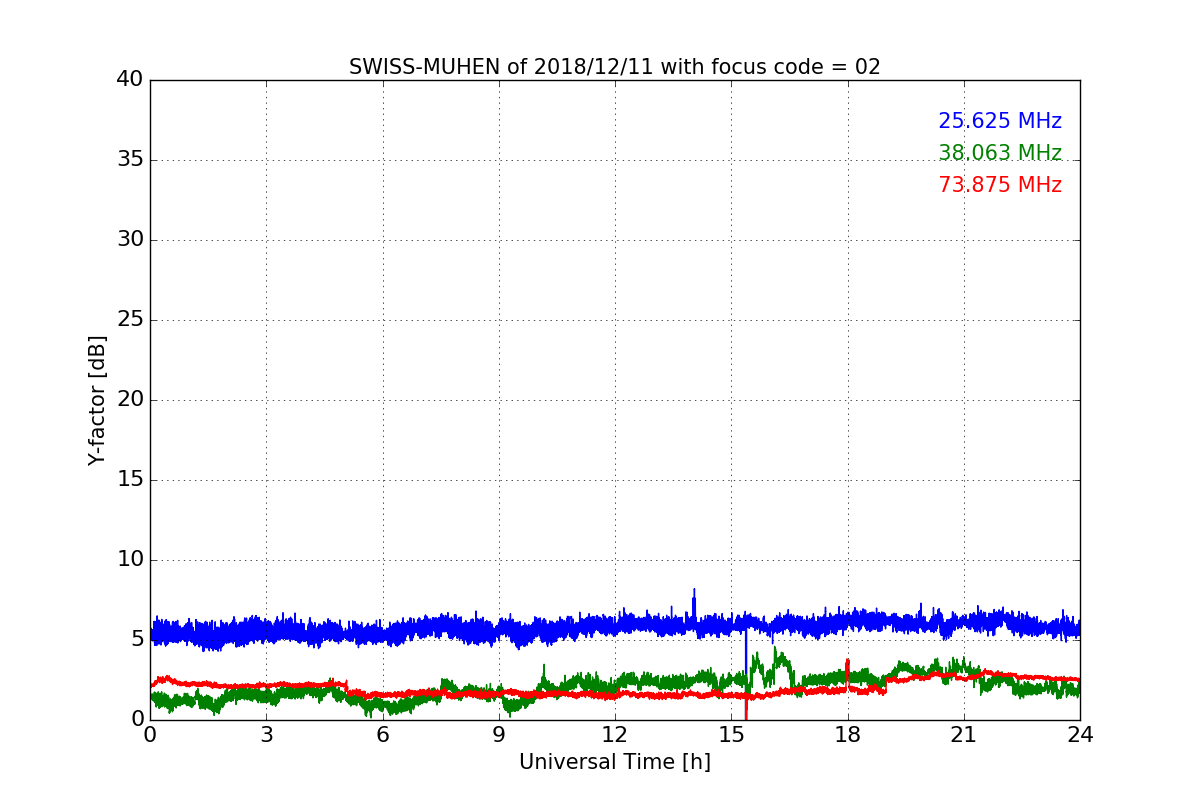Click the y-axis tick label 40

(x=130, y=79)
